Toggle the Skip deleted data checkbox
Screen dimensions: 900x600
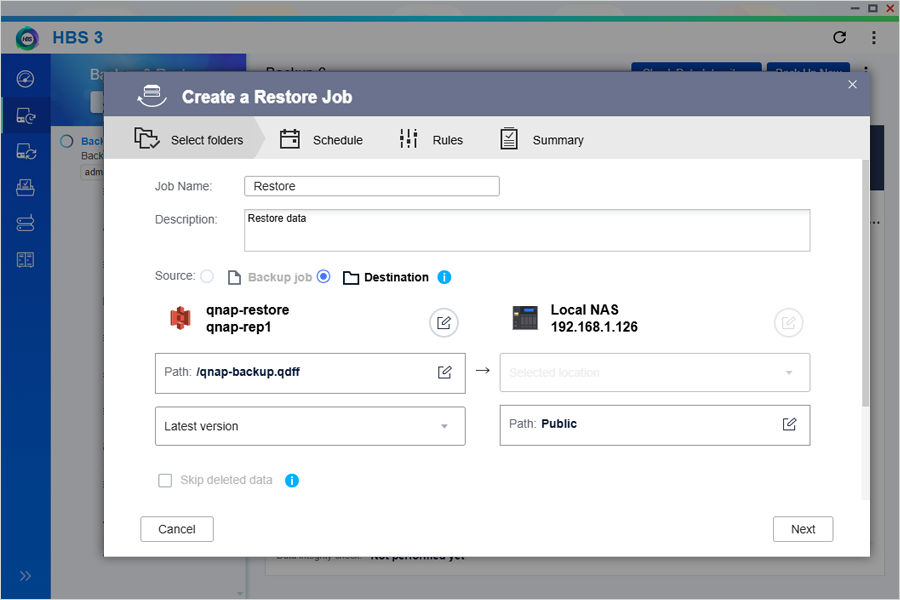pos(165,481)
